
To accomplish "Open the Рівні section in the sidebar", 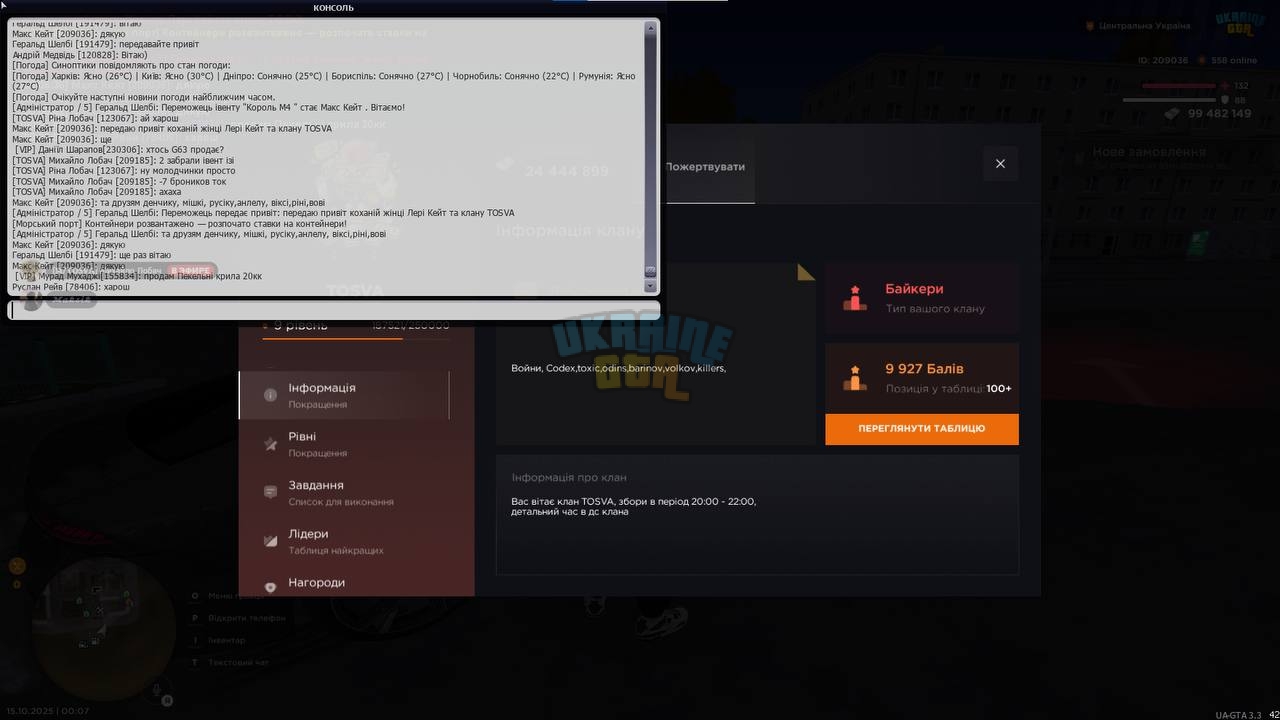I will tap(344, 444).
